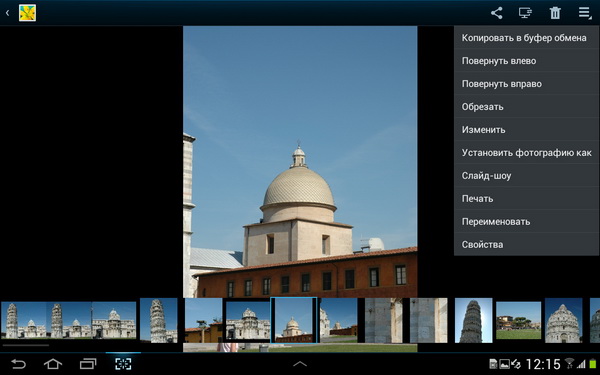Delete photo using the trash icon
The image size is (600, 375).
[x=555, y=13]
